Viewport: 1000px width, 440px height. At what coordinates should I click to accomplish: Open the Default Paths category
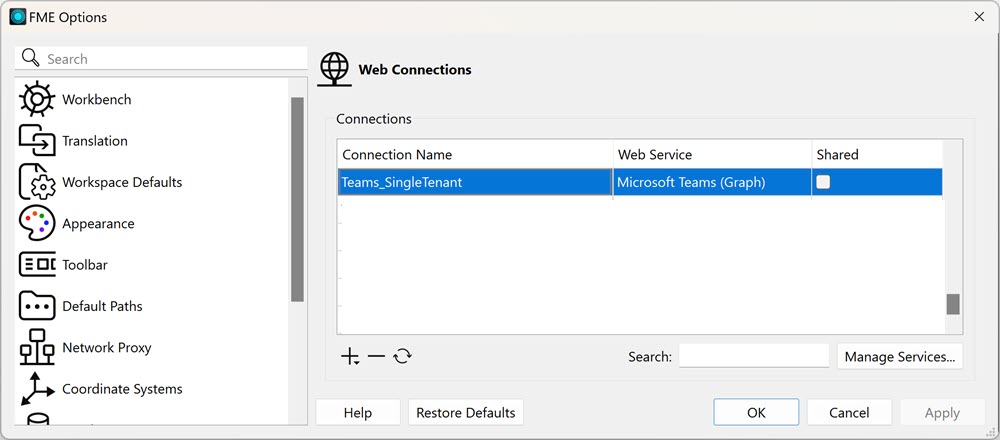[102, 306]
